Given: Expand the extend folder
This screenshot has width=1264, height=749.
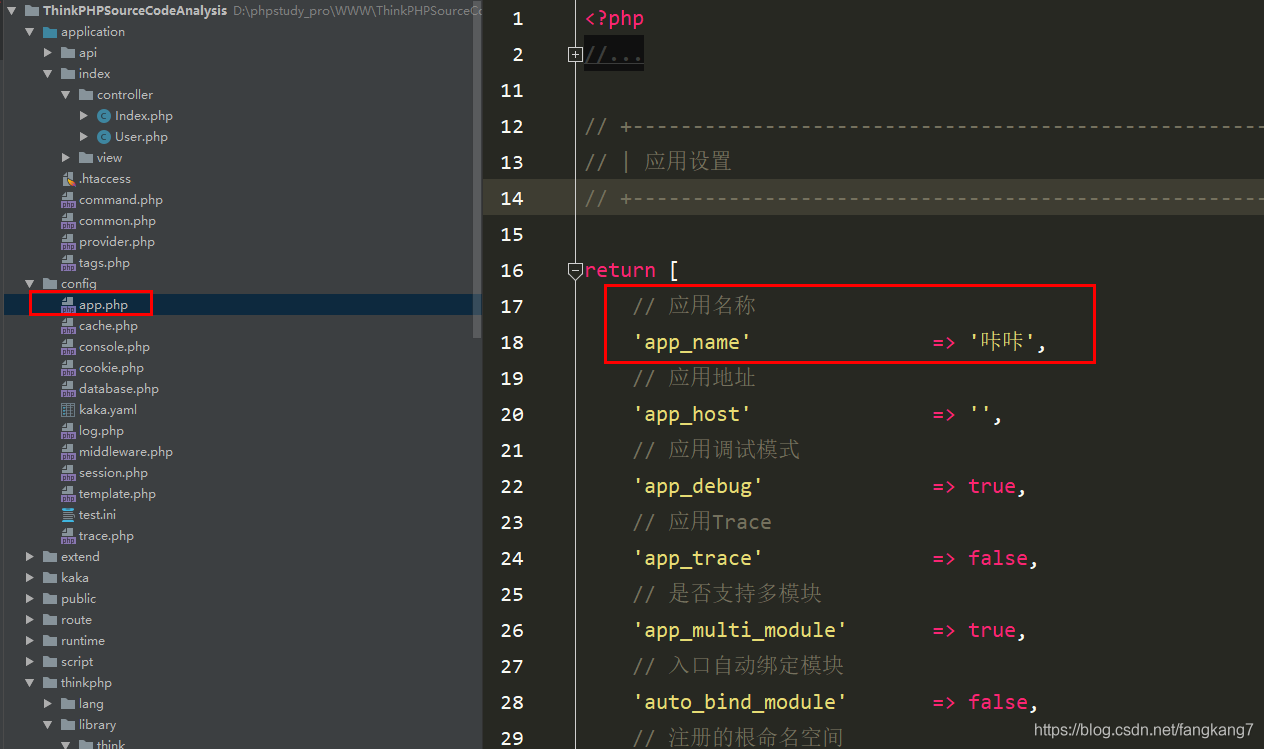Looking at the screenshot, I should tap(29, 556).
